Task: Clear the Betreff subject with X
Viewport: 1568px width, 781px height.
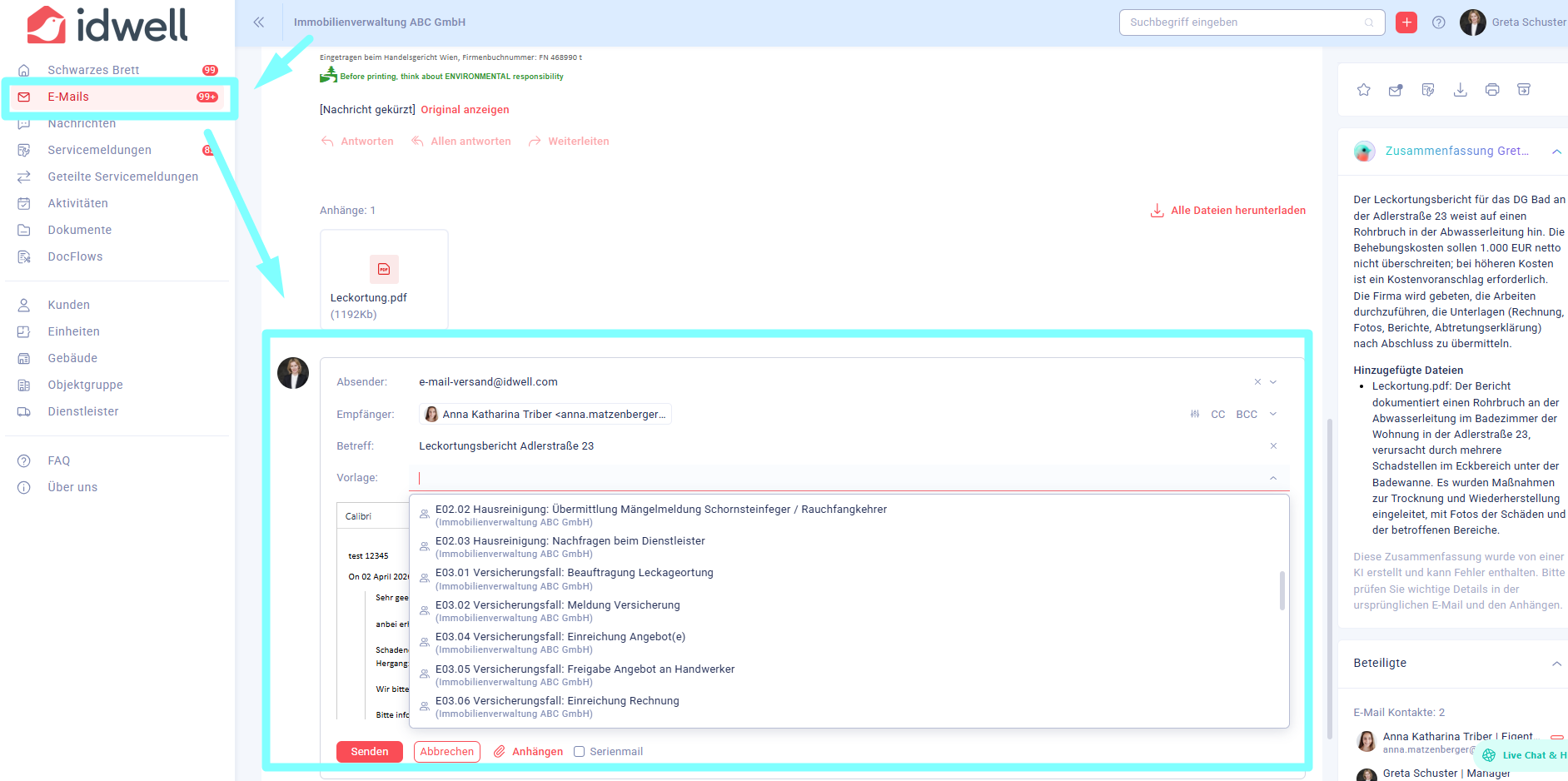Action: tap(1273, 446)
